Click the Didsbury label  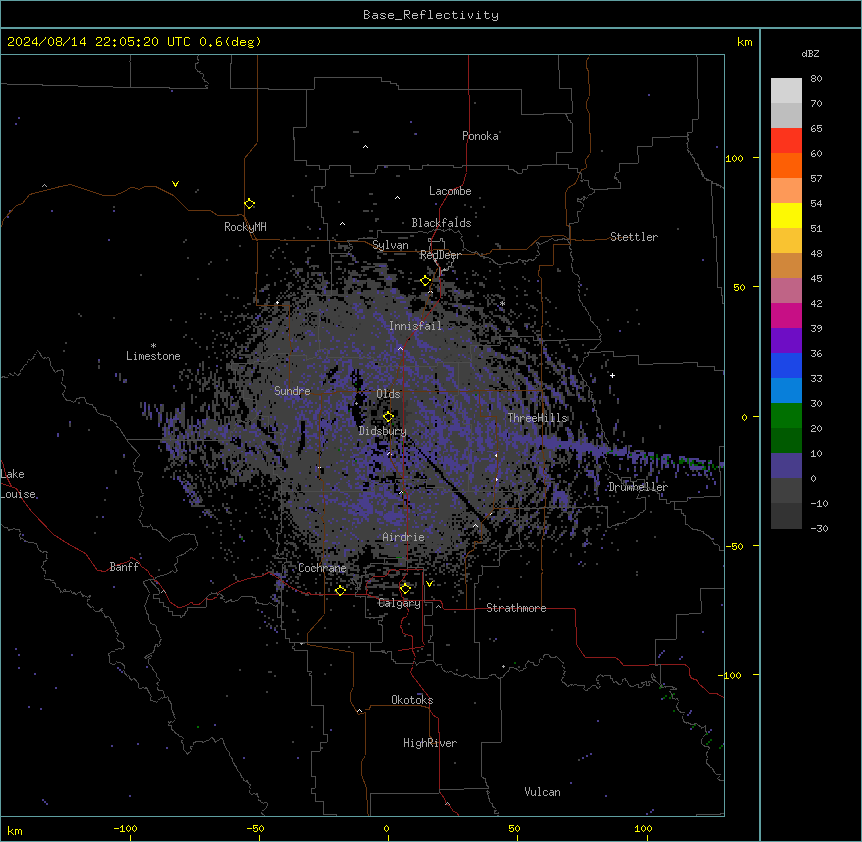[x=383, y=431]
